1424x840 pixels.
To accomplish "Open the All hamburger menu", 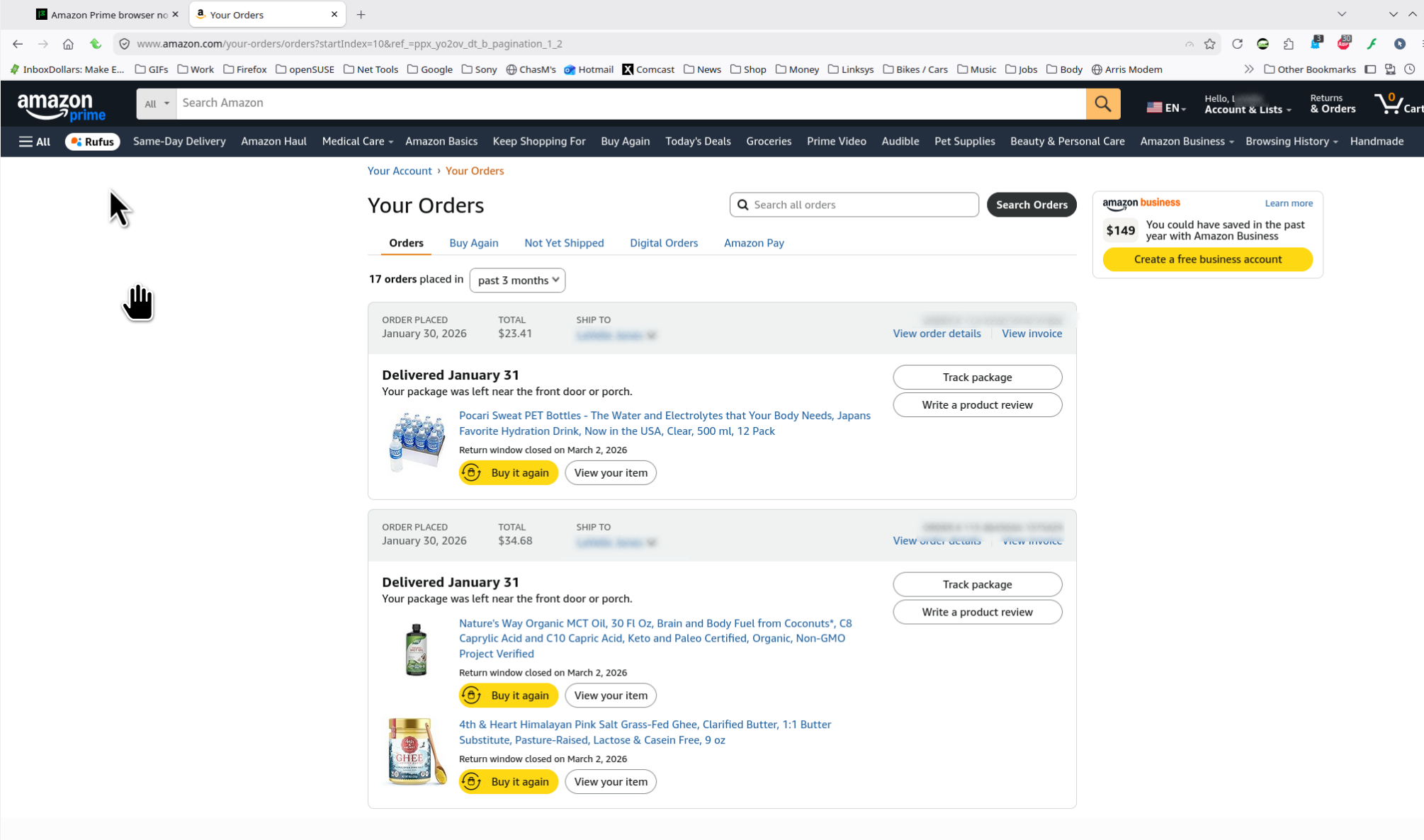I will pyautogui.click(x=34, y=142).
